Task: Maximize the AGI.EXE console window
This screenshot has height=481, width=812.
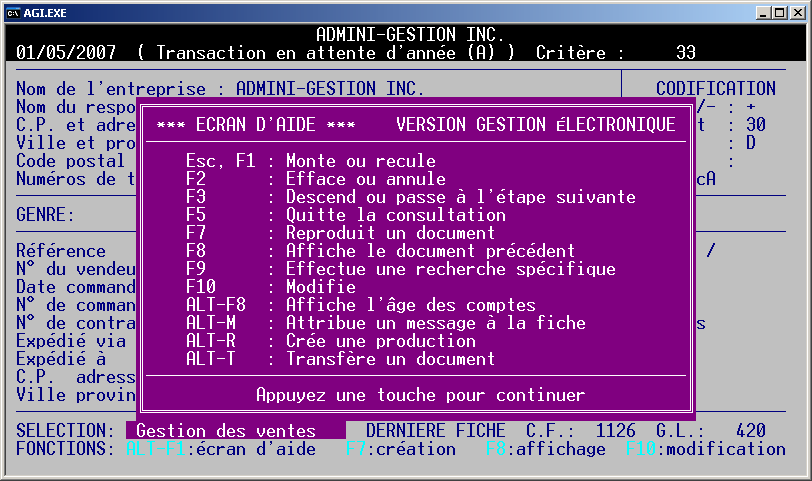Action: click(x=775, y=12)
